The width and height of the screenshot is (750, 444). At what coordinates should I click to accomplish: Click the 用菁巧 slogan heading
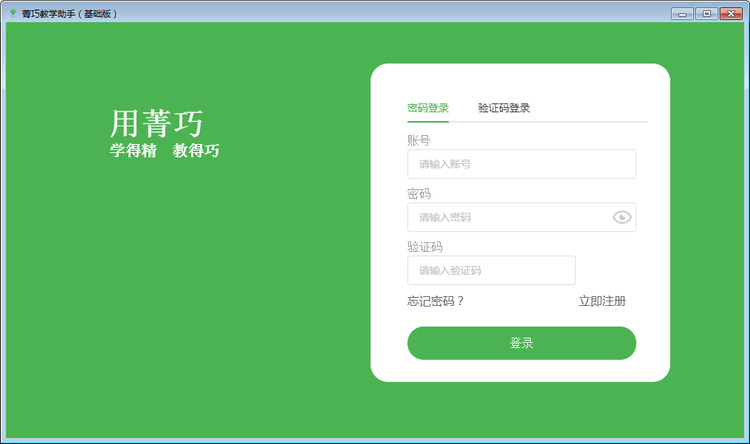coord(156,123)
